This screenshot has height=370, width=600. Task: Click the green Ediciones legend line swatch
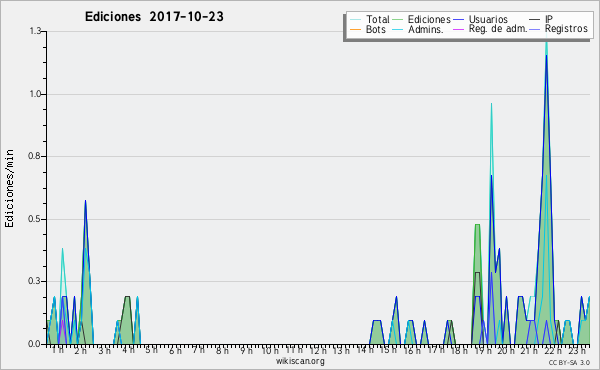tap(398, 19)
